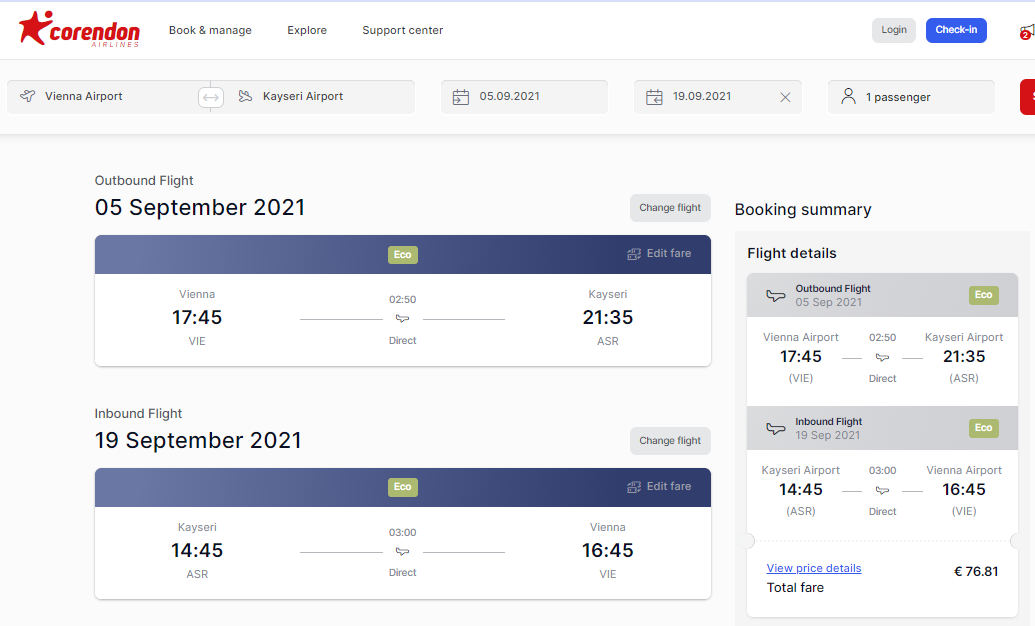This screenshot has width=1035, height=626.
Task: Click the Edit fare icon on inbound flight
Action: coord(634,487)
